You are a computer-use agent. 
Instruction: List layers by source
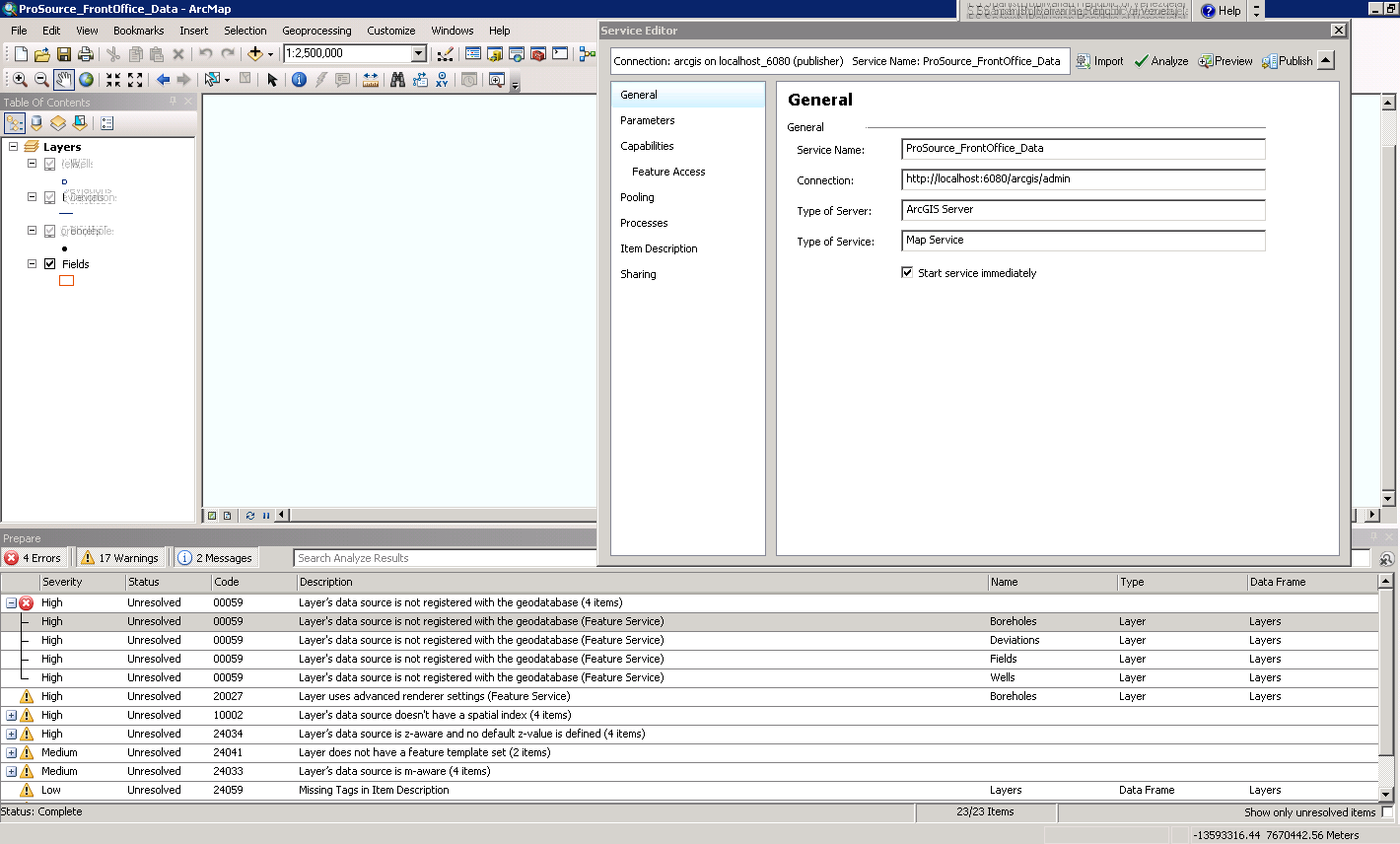point(36,123)
